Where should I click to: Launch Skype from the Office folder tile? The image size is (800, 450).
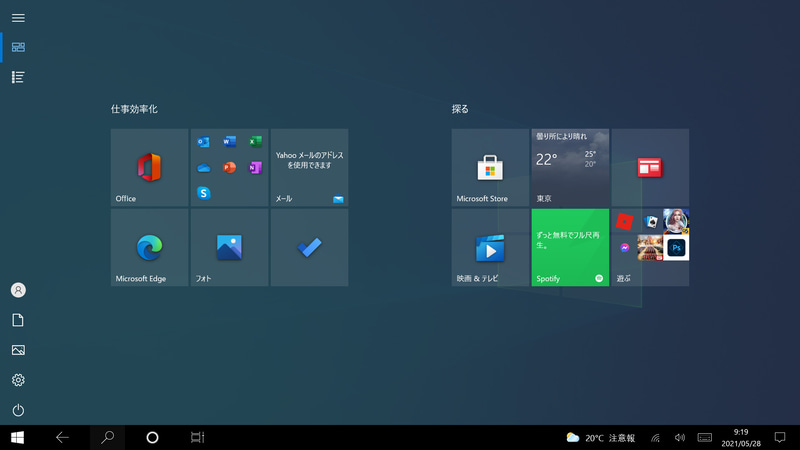click(203, 193)
